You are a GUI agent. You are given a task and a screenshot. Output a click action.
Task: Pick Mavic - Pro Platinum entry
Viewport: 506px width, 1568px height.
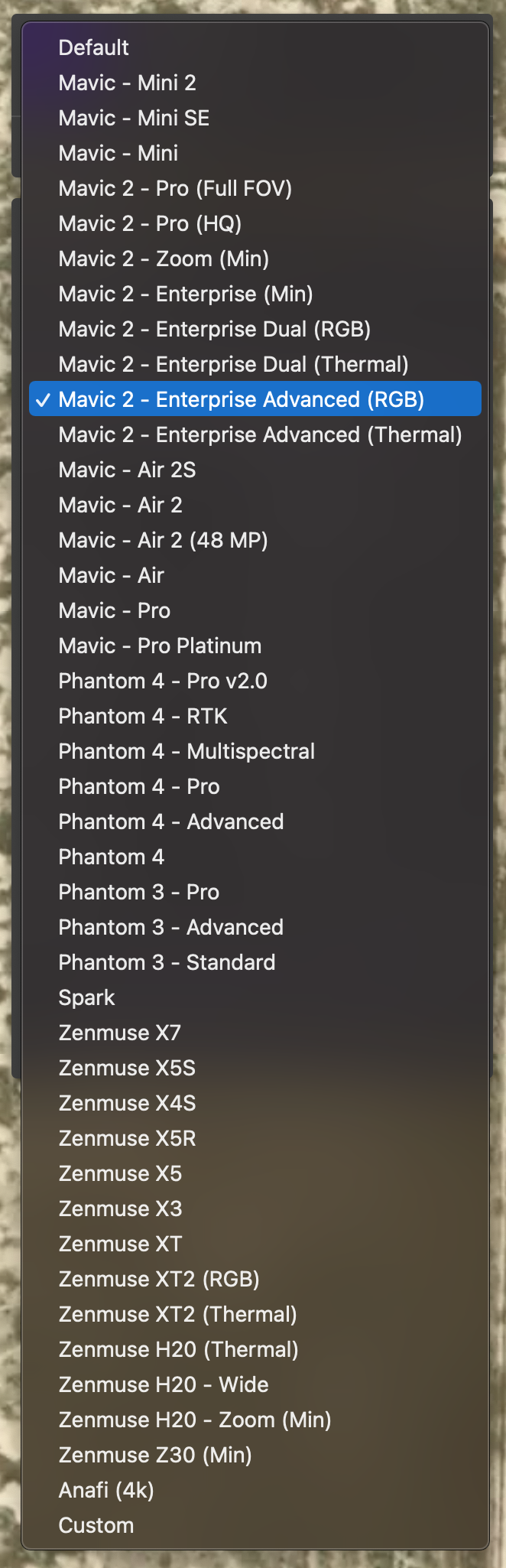[255, 646]
